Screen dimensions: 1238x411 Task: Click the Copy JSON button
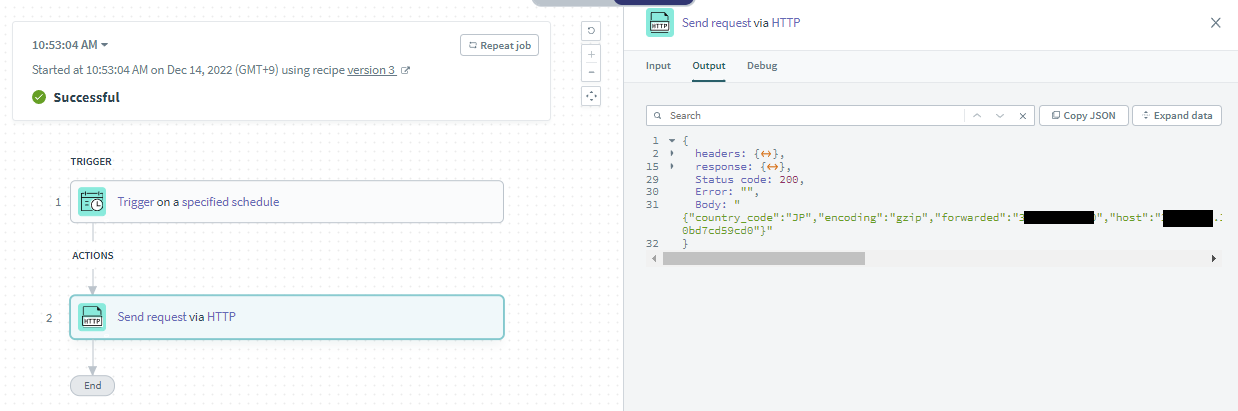1084,116
